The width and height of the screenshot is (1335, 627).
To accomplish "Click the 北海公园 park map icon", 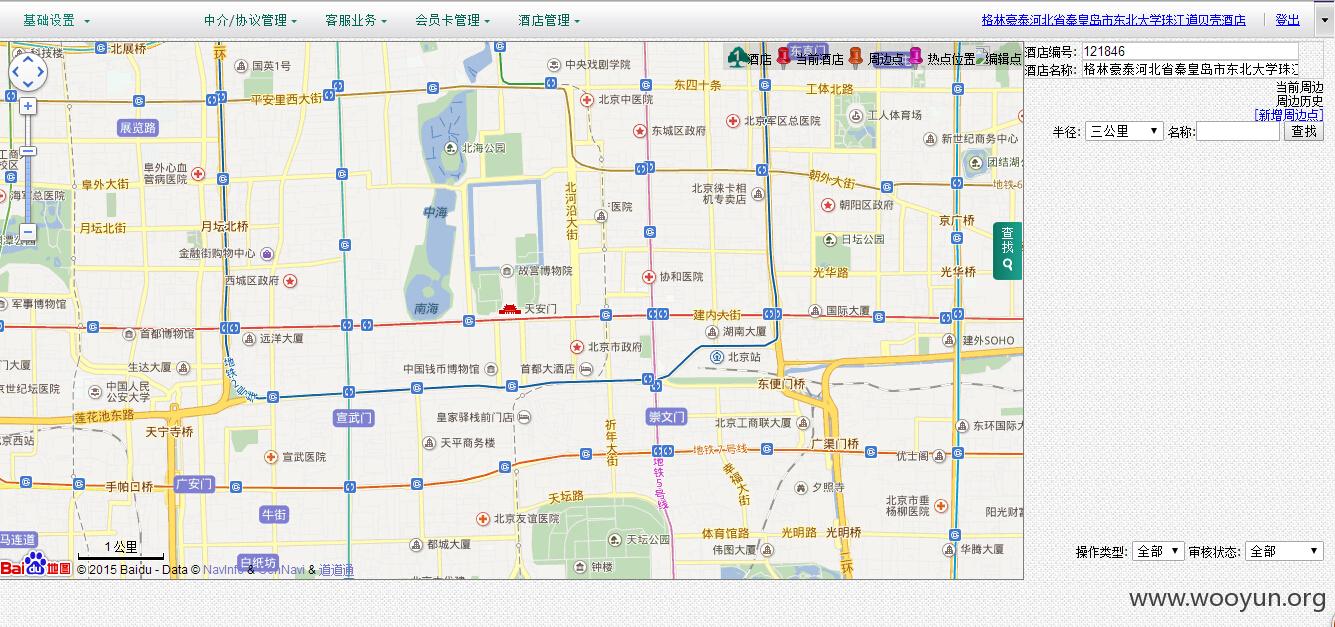I will pos(450,148).
